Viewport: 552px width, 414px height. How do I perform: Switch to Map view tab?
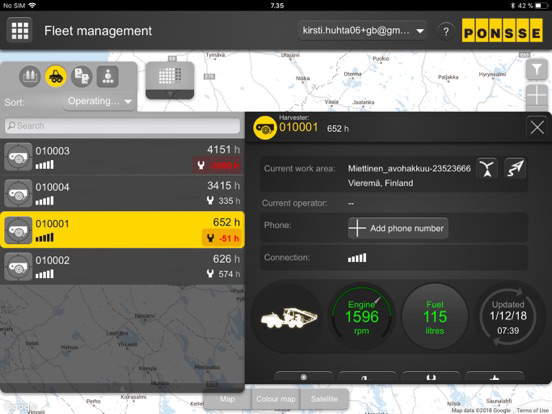point(227,399)
